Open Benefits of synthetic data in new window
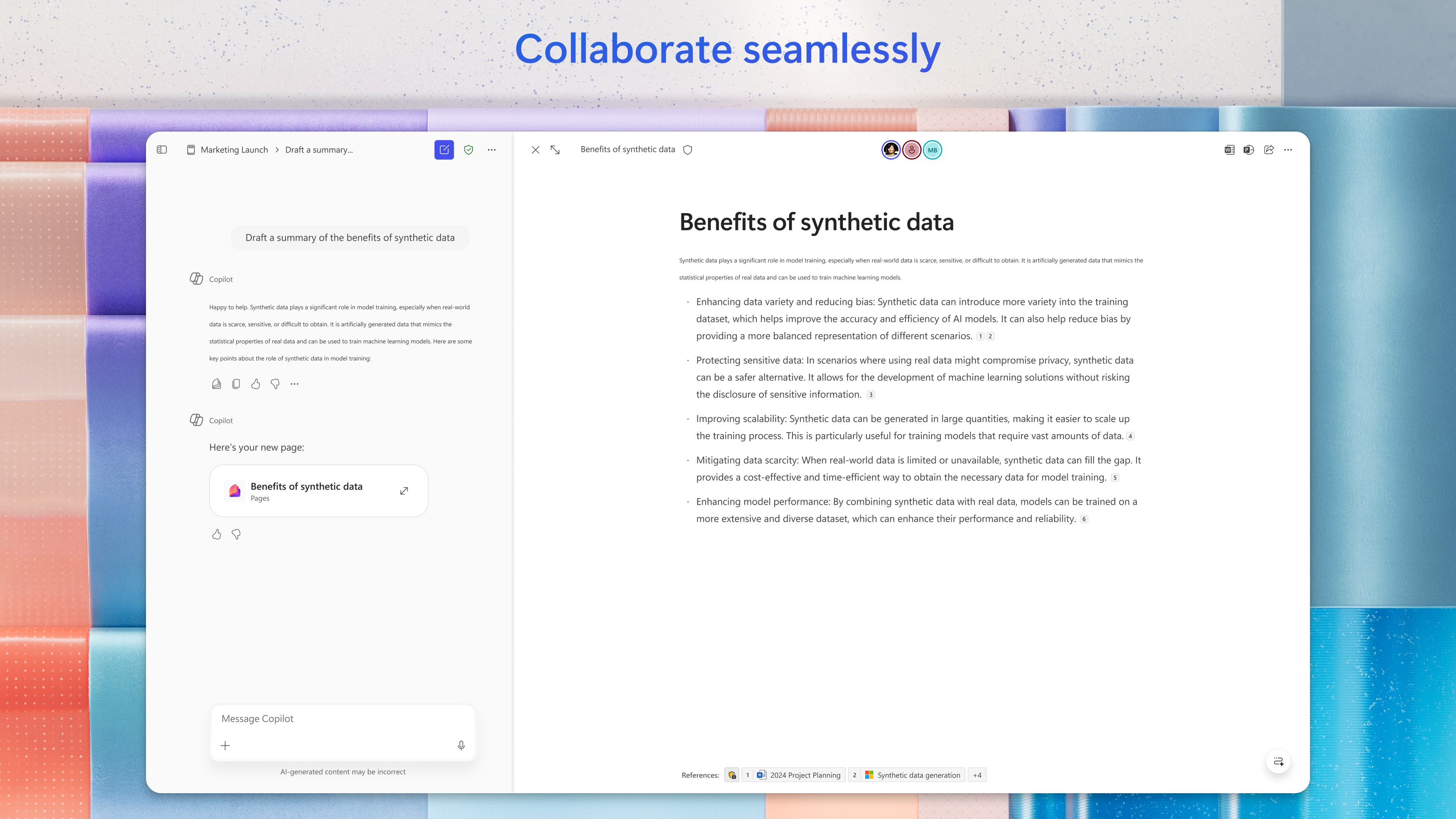 click(404, 491)
